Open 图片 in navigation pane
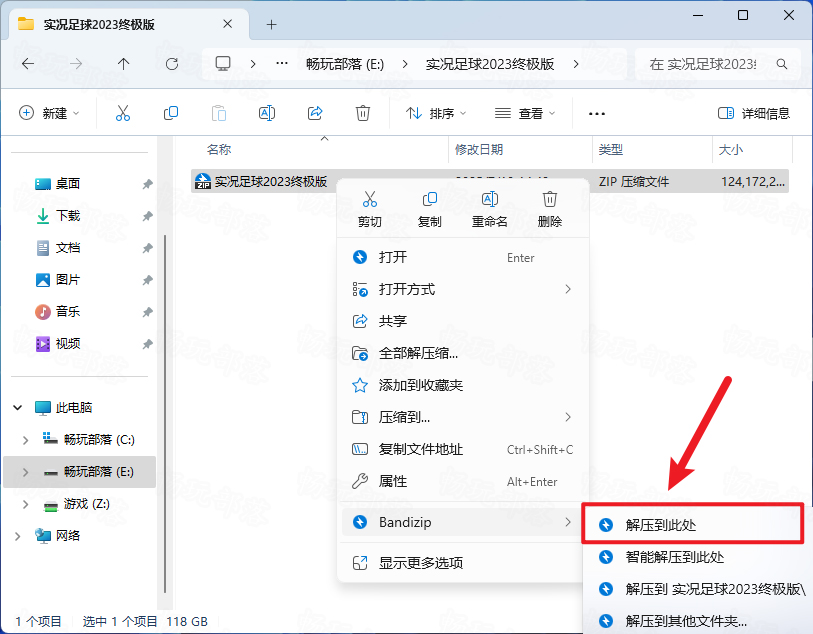The image size is (813, 634). (x=67, y=280)
